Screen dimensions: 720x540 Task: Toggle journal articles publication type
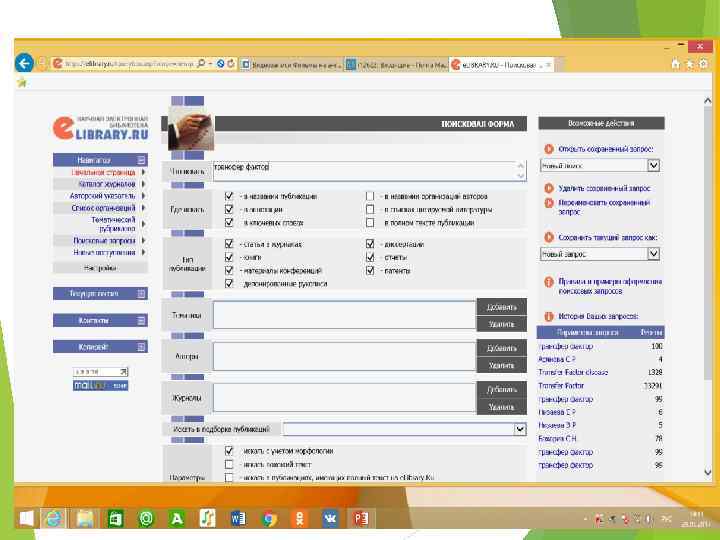(x=229, y=244)
